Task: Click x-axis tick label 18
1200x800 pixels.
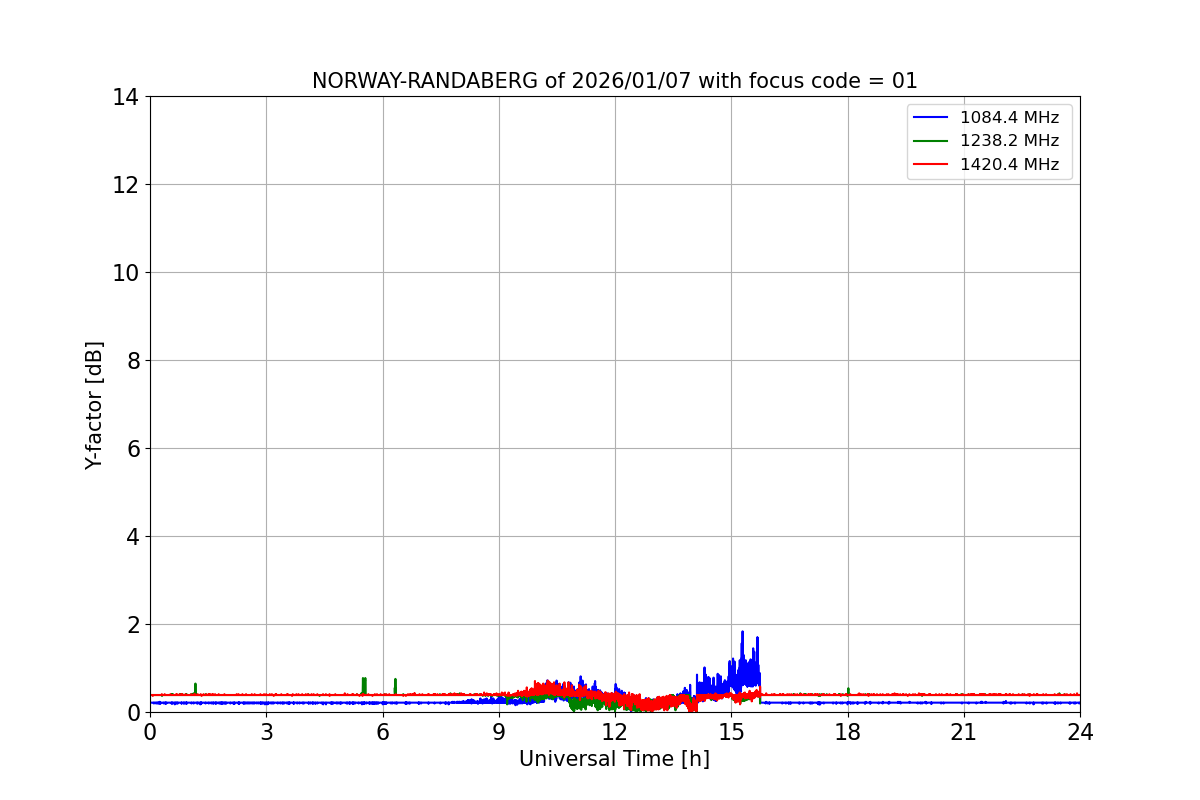Action: tap(848, 732)
